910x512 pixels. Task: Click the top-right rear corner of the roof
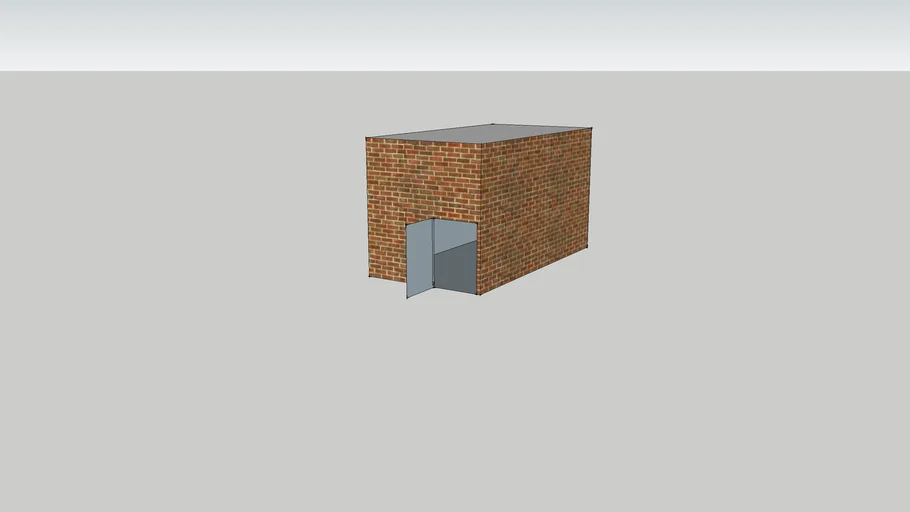tap(591, 128)
